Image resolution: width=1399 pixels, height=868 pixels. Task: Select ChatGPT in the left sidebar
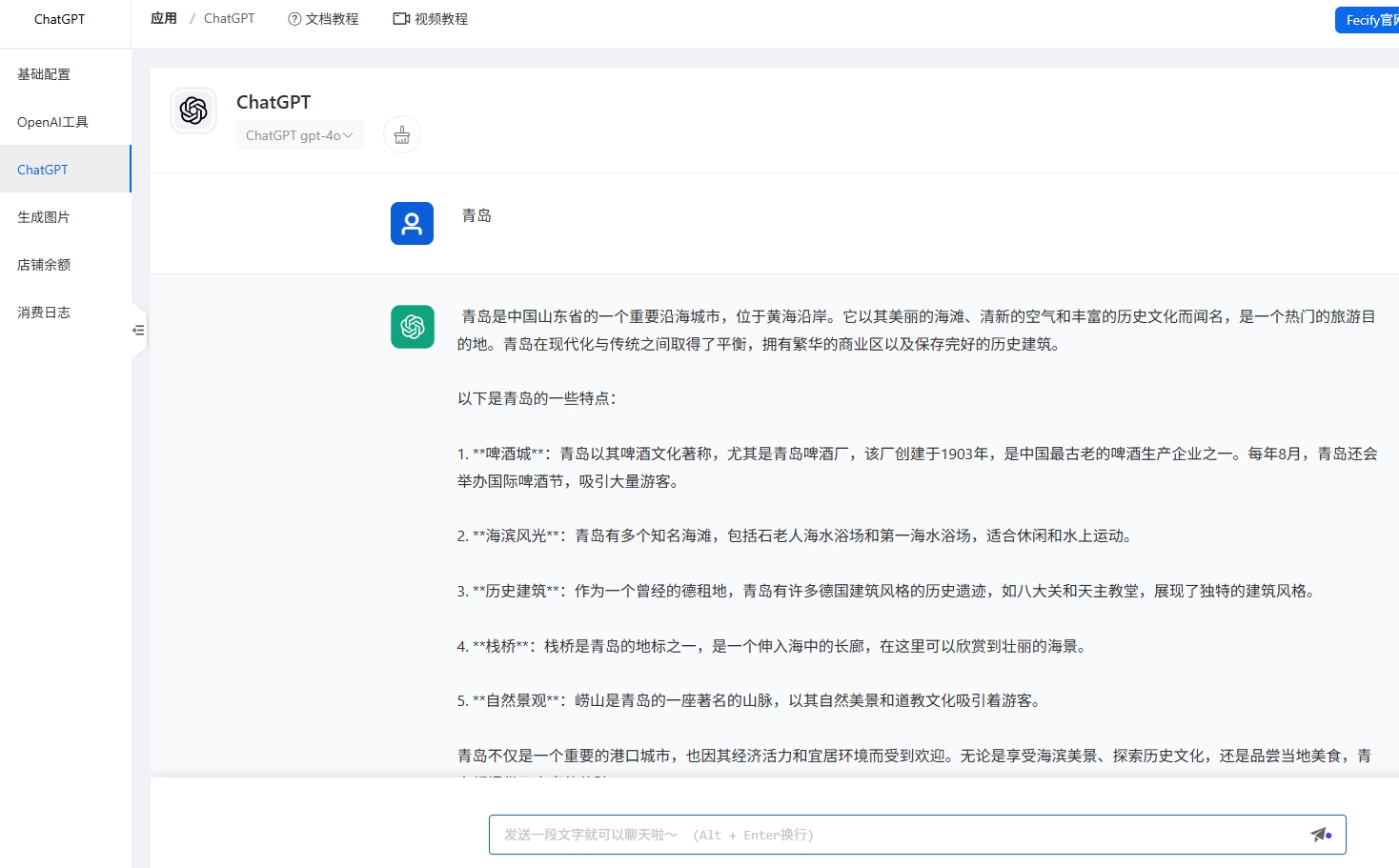click(x=66, y=170)
